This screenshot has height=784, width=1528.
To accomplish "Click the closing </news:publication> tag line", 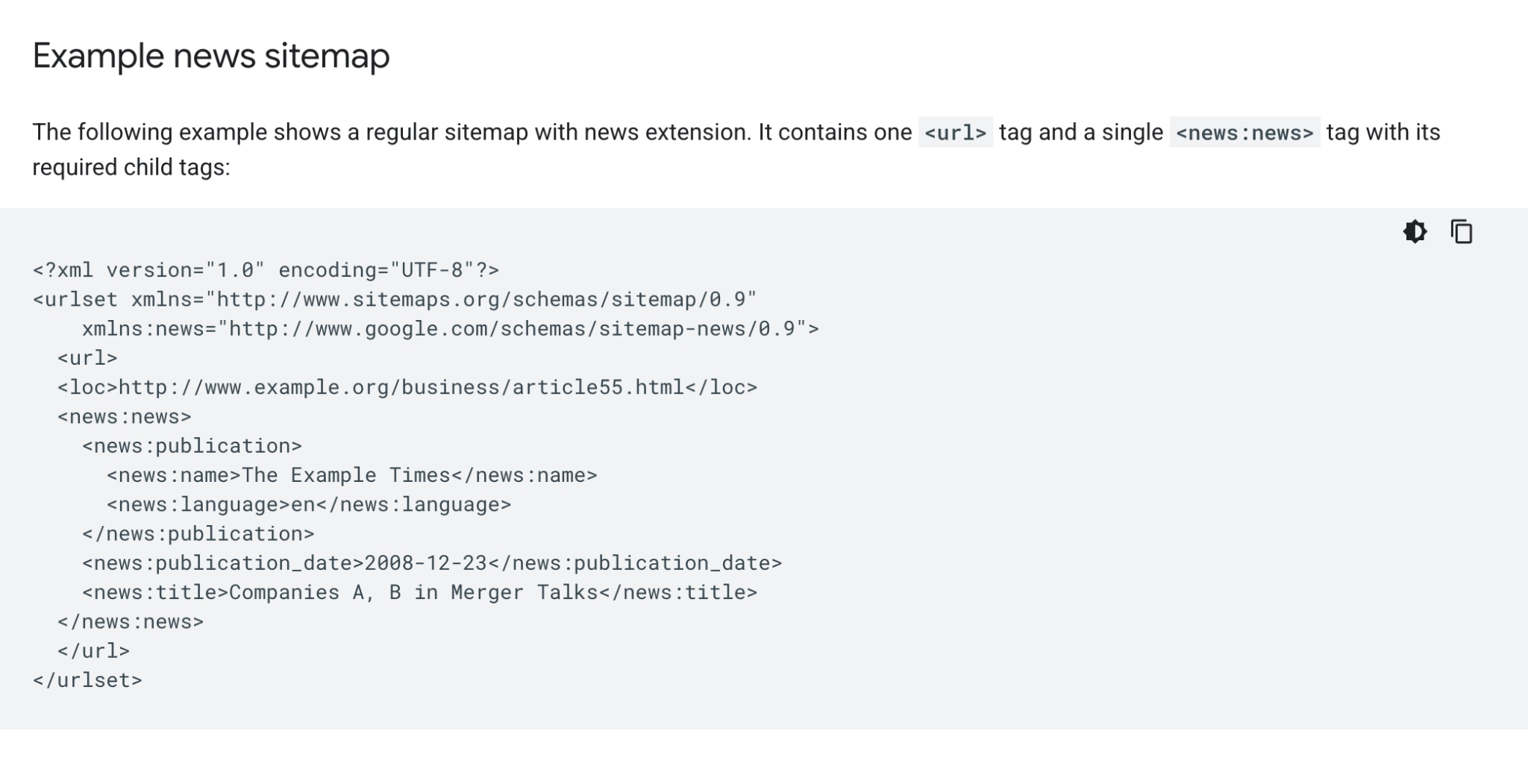I will [x=198, y=534].
